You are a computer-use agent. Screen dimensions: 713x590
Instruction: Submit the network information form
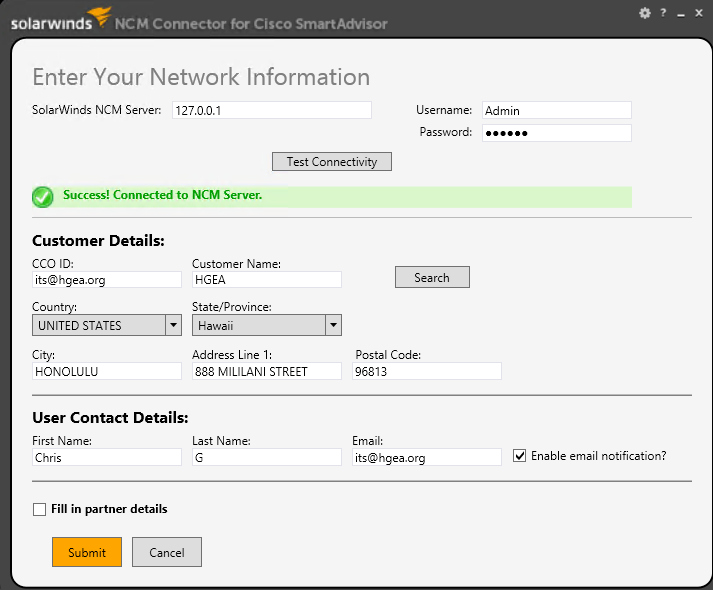[x=87, y=552]
